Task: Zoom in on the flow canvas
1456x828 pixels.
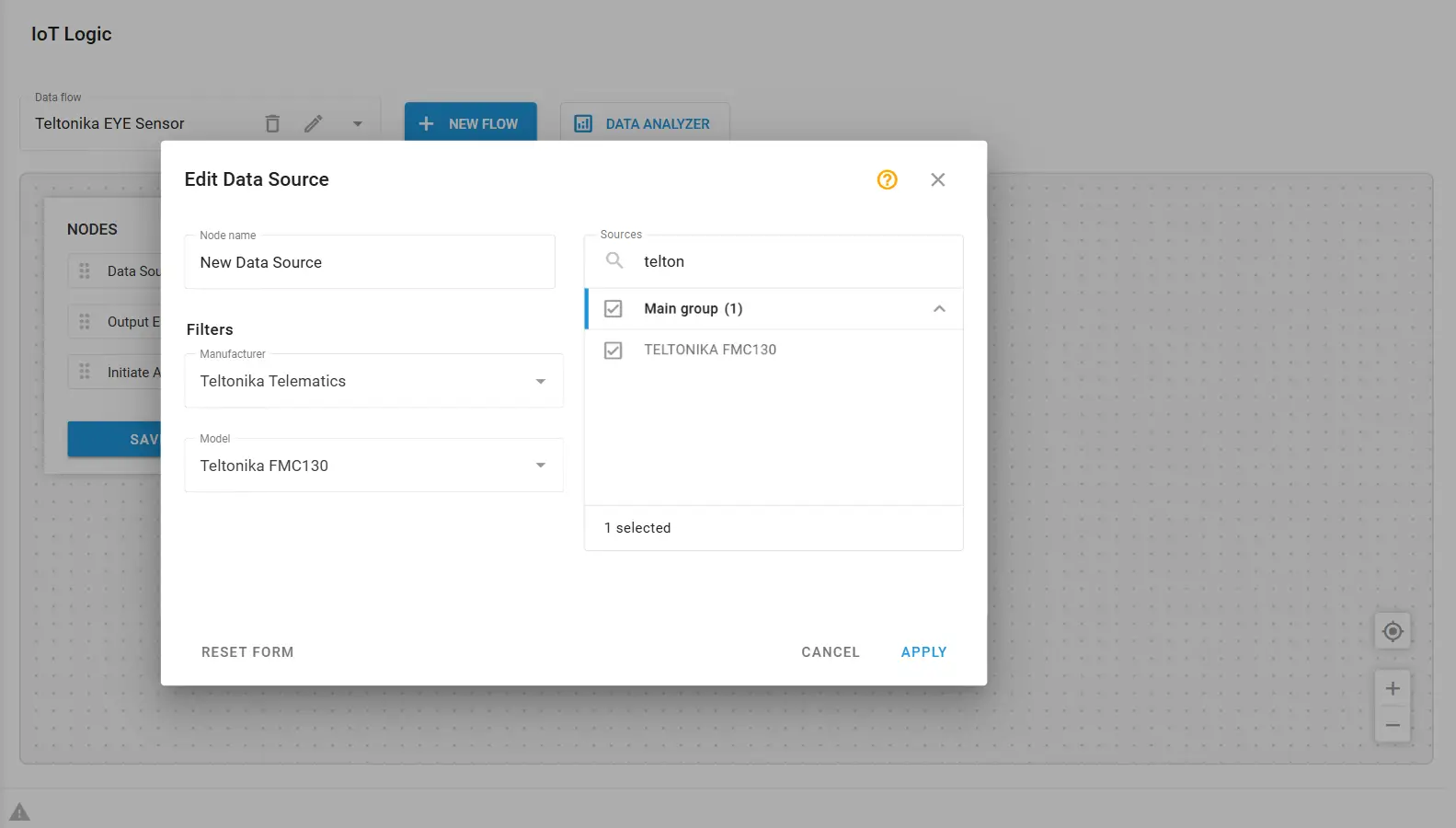Action: click(1393, 688)
